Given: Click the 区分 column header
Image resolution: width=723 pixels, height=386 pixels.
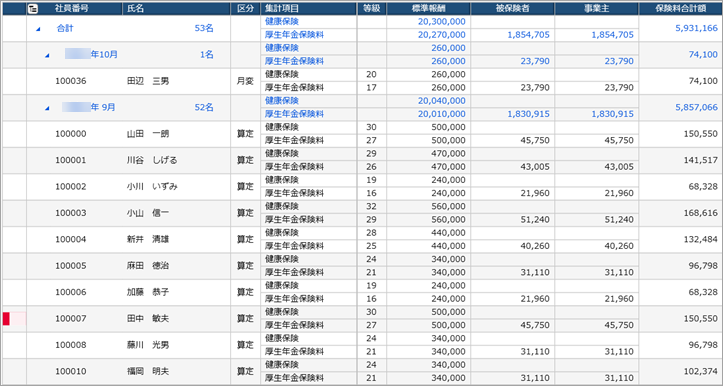Looking at the screenshot, I should (x=245, y=8).
